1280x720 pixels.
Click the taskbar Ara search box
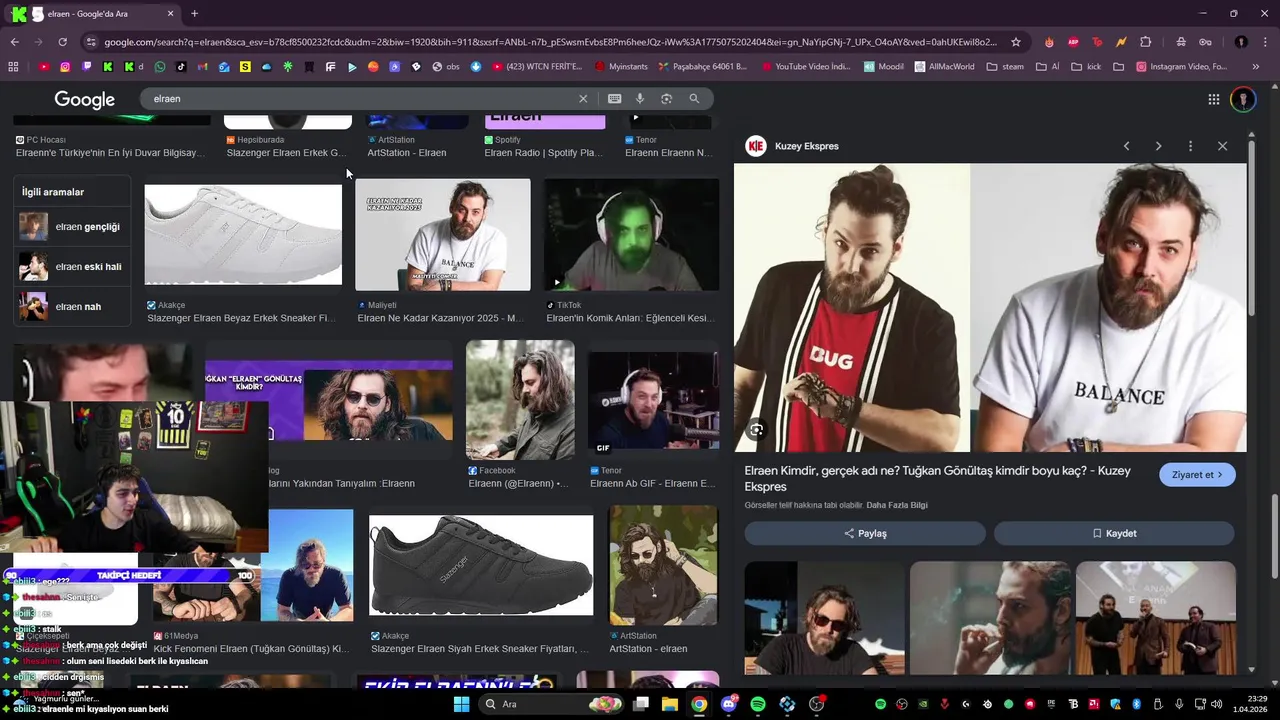tap(550, 704)
